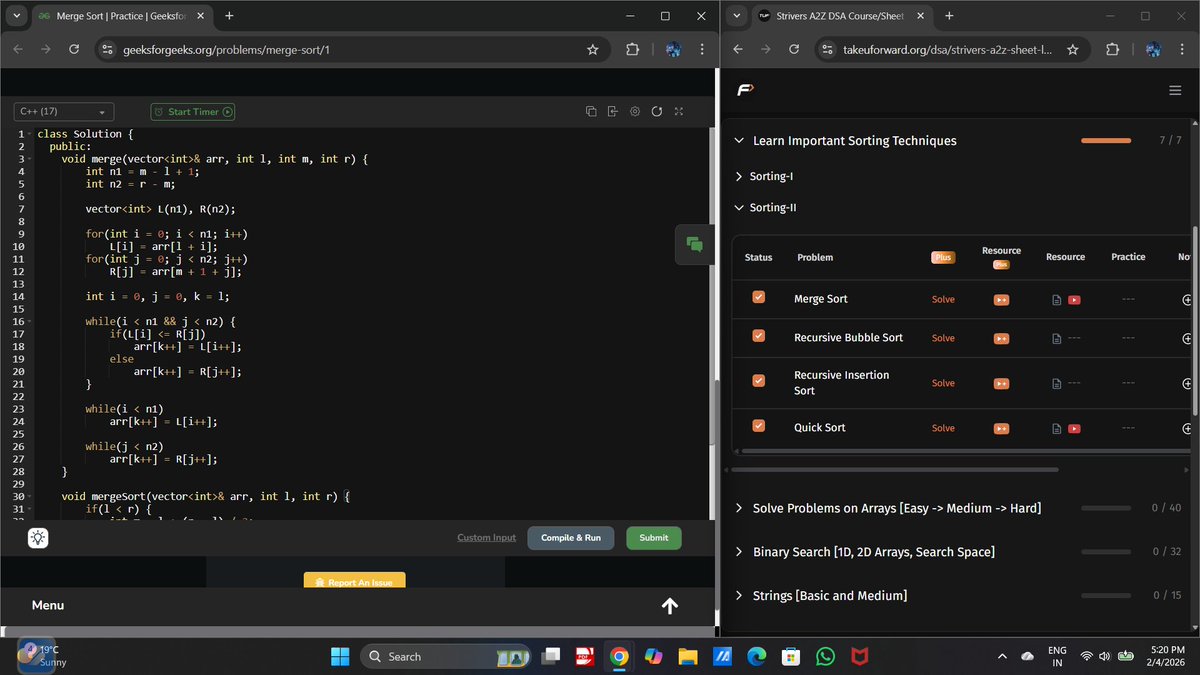
Task: Open the YouTube video for Quick Sort
Action: pos(1074,429)
